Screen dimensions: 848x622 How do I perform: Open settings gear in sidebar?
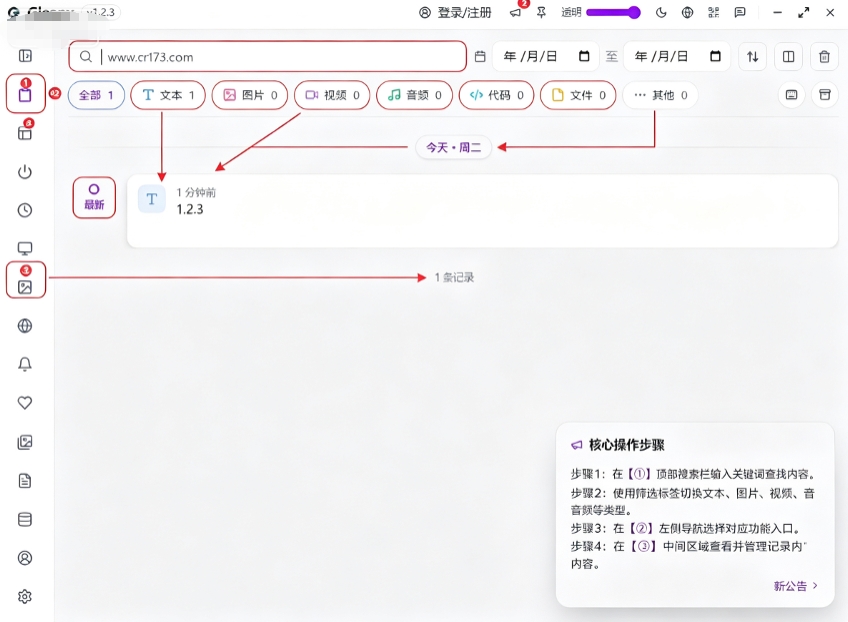[25, 597]
